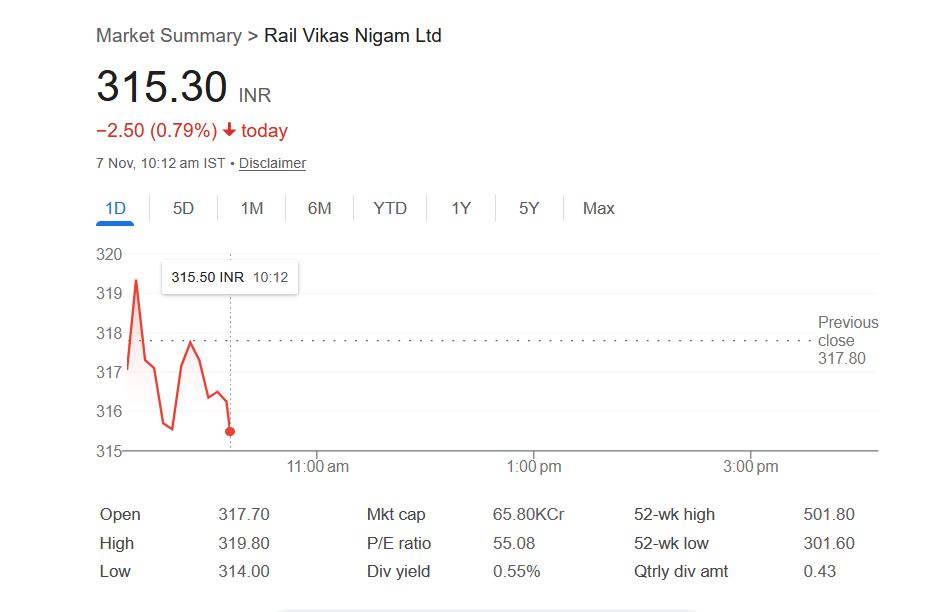The image size is (934, 612).
Task: Click the Mkt cap value 65.80KCr
Action: (528, 514)
